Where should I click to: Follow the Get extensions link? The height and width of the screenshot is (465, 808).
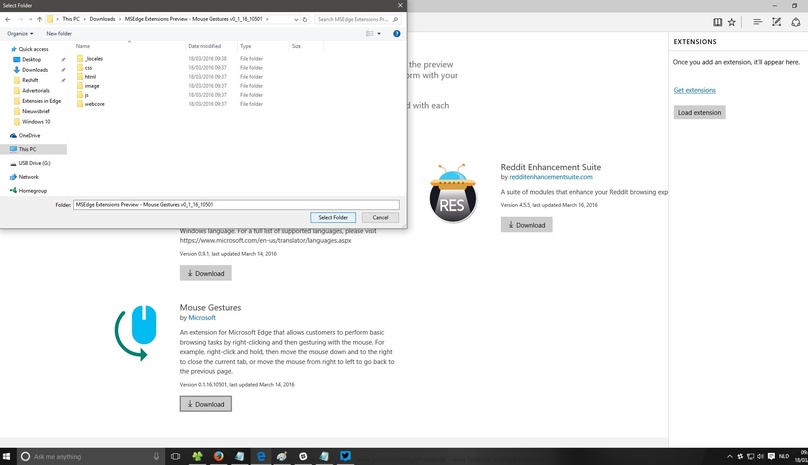(x=695, y=90)
